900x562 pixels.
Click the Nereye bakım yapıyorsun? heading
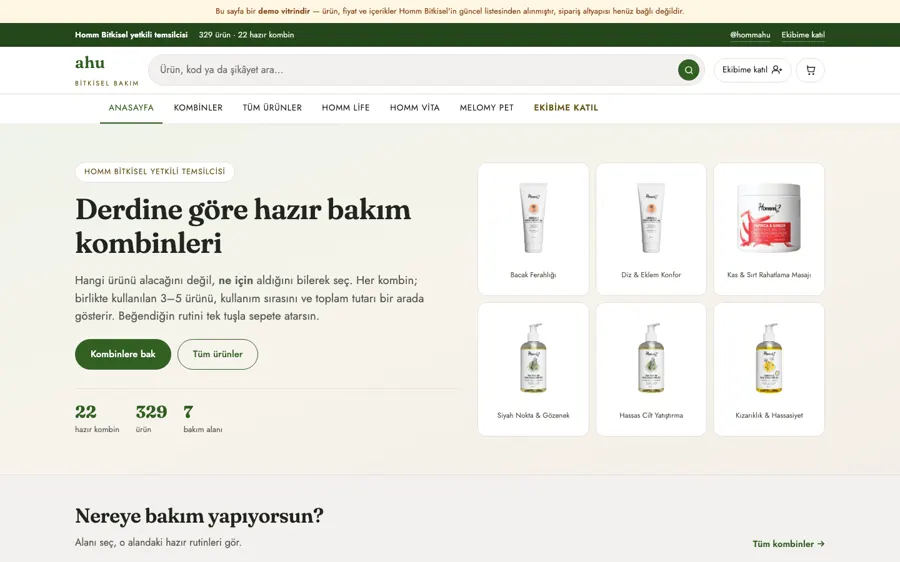(x=199, y=516)
